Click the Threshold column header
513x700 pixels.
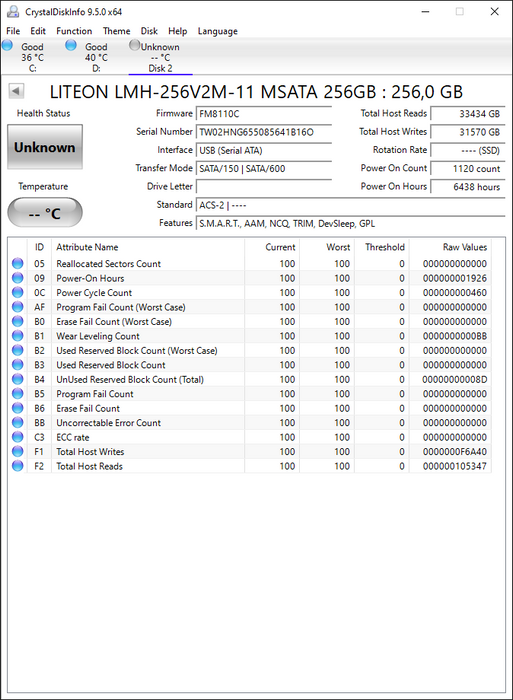[382, 247]
